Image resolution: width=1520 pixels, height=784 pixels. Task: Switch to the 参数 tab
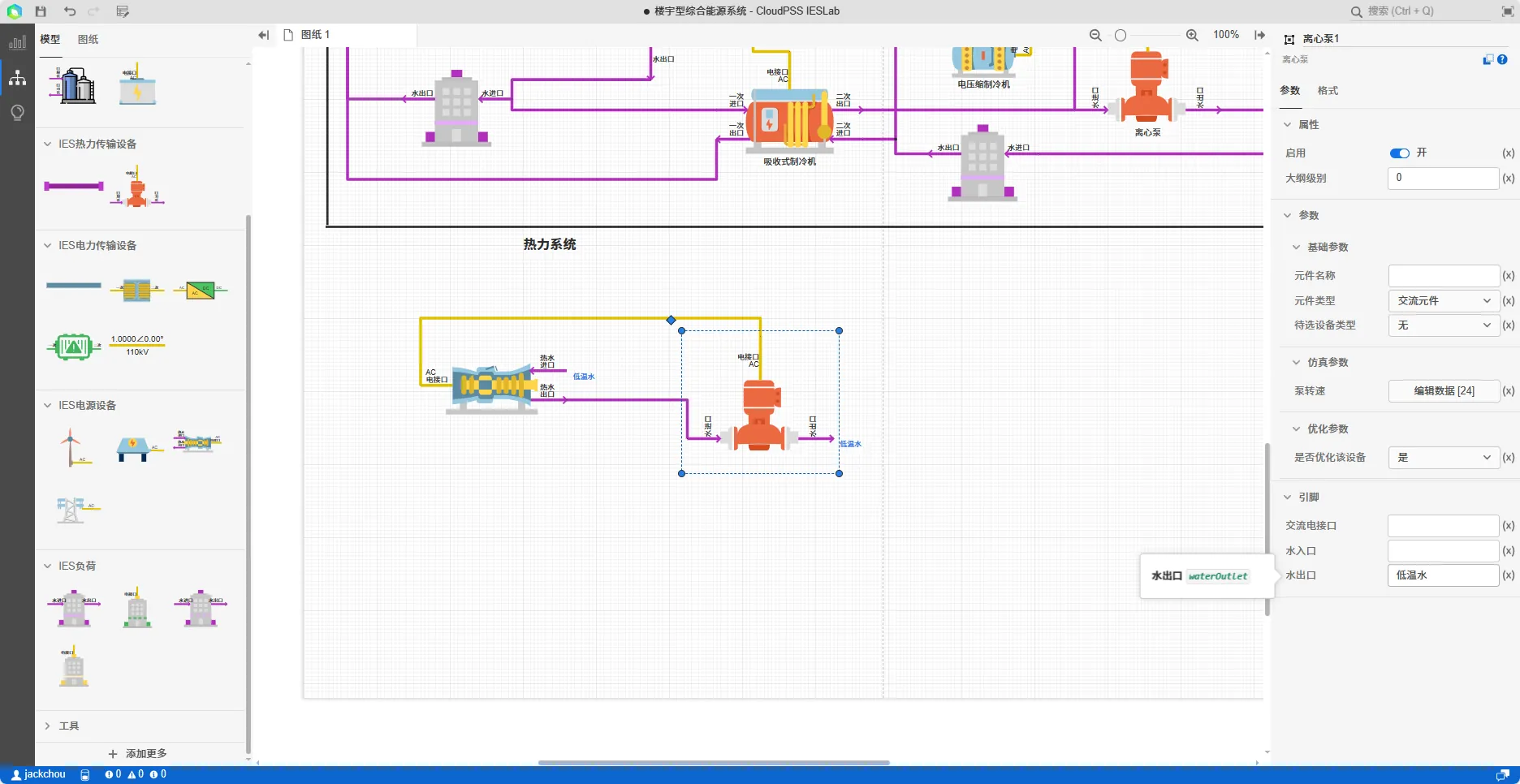[1290, 91]
